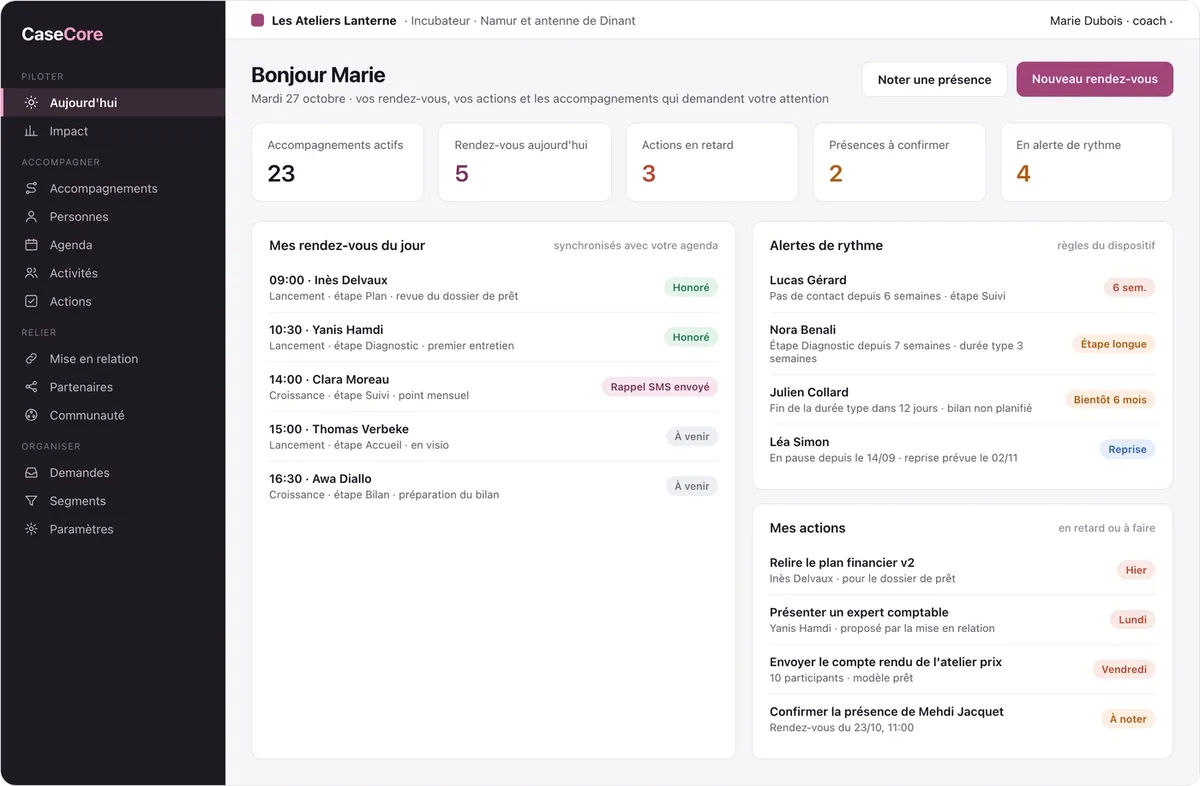Open the 09:00 Inès Delvaux appointment
Image resolution: width=1200 pixels, height=786 pixels.
click(493, 287)
